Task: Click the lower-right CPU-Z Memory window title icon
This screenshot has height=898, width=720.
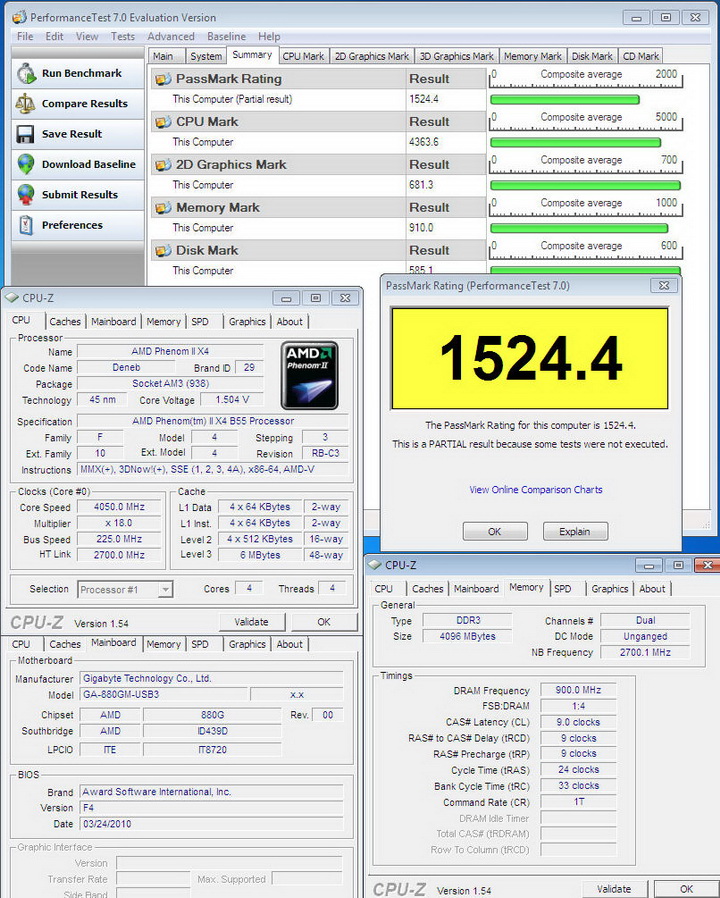Action: pos(375,565)
